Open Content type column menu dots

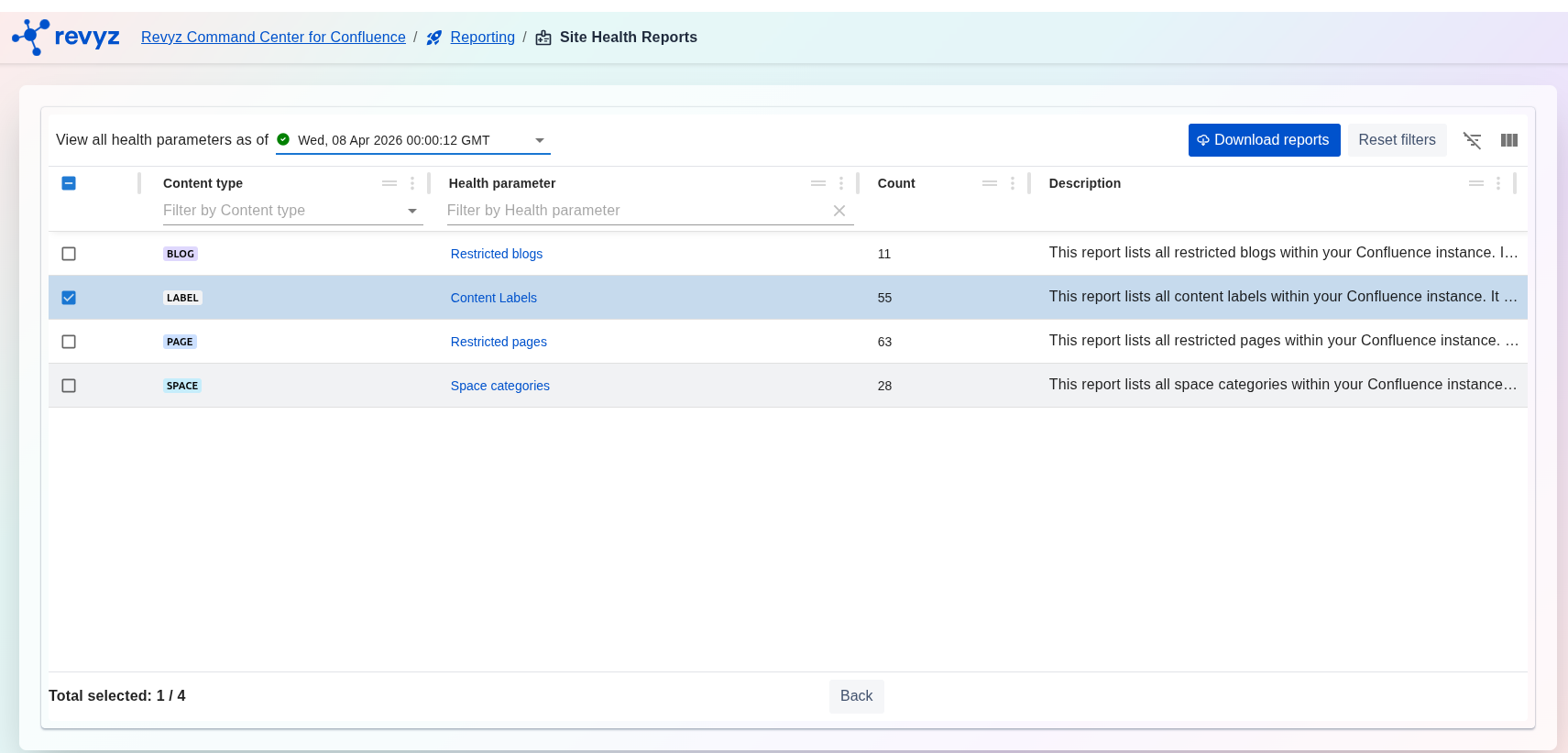tap(412, 183)
